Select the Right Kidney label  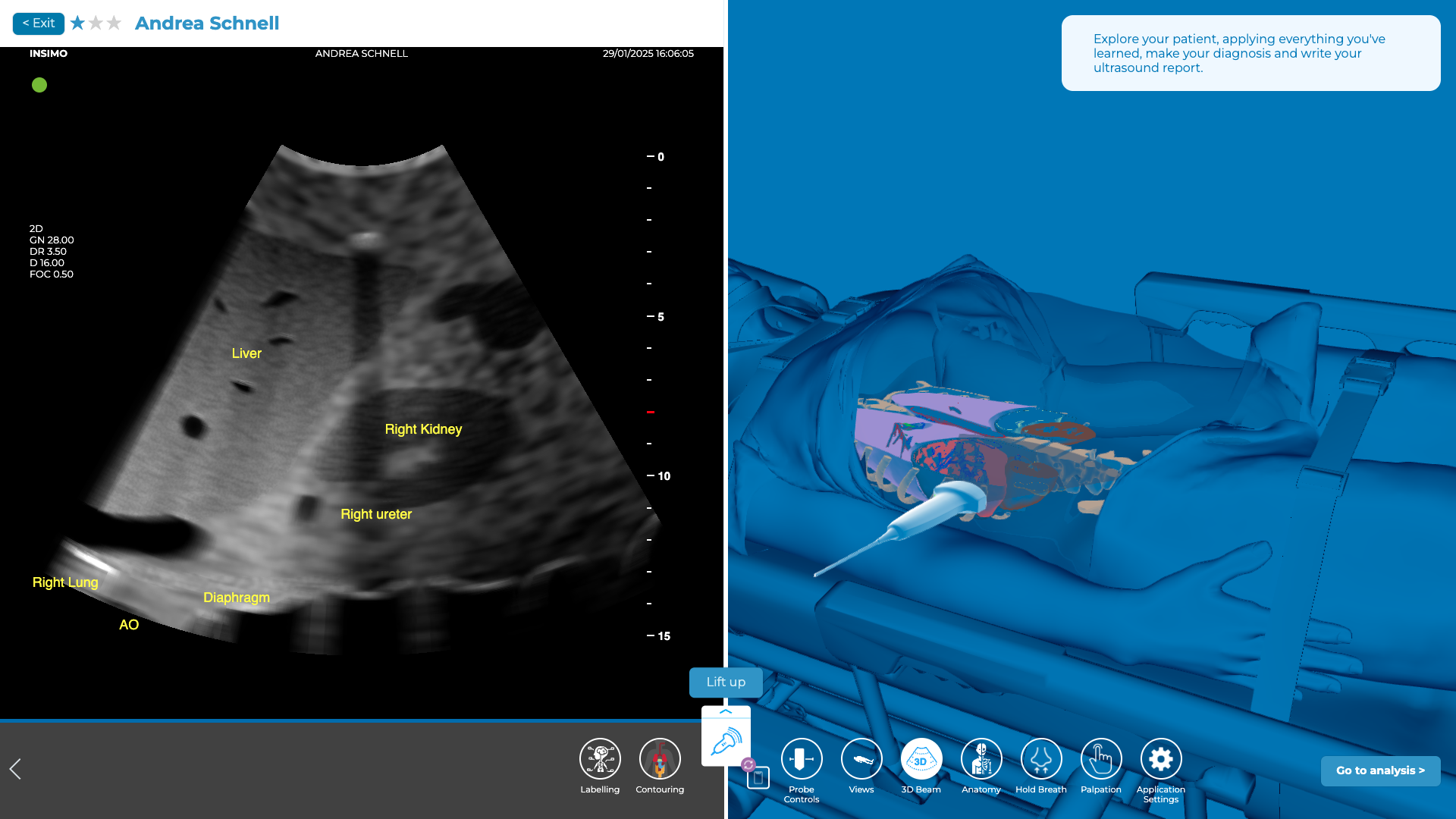pyautogui.click(x=423, y=429)
